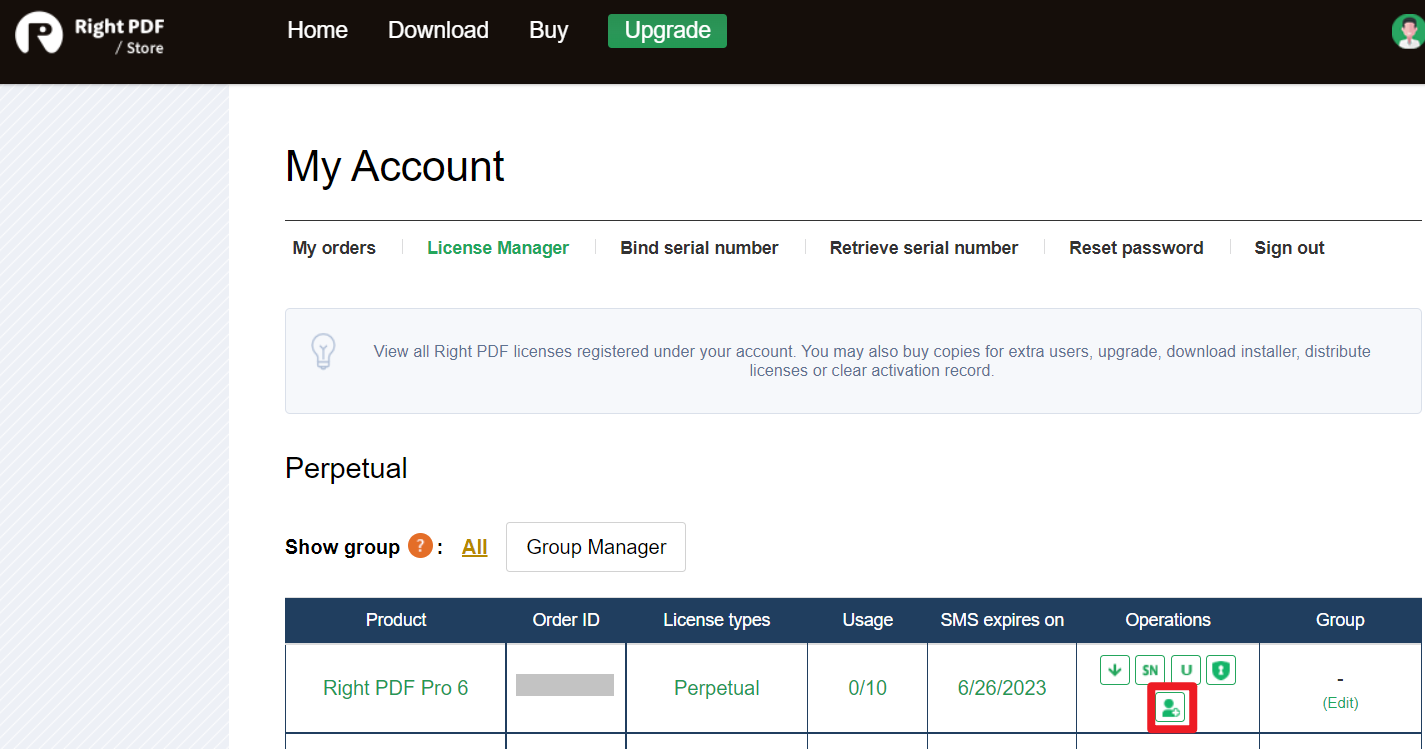Click the shield keyhole icon in Operations
This screenshot has width=1425, height=749.
(x=1220, y=670)
